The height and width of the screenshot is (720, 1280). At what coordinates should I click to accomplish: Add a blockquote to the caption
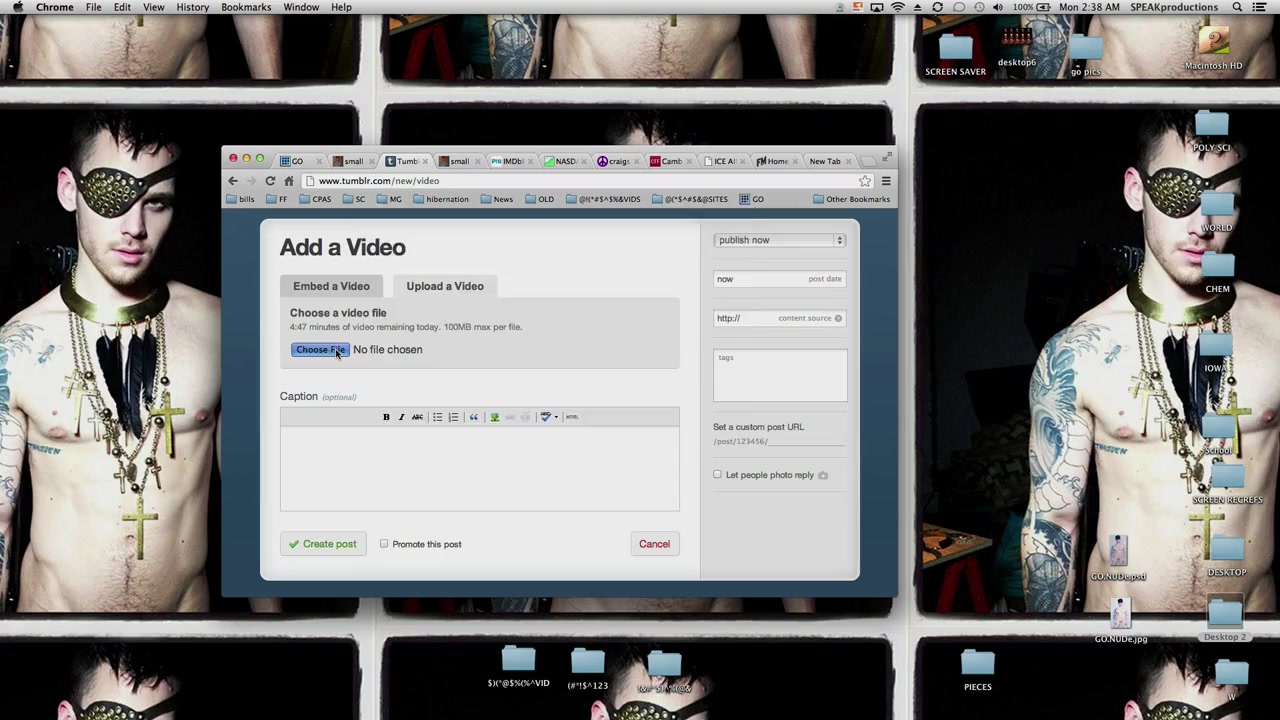click(x=474, y=417)
